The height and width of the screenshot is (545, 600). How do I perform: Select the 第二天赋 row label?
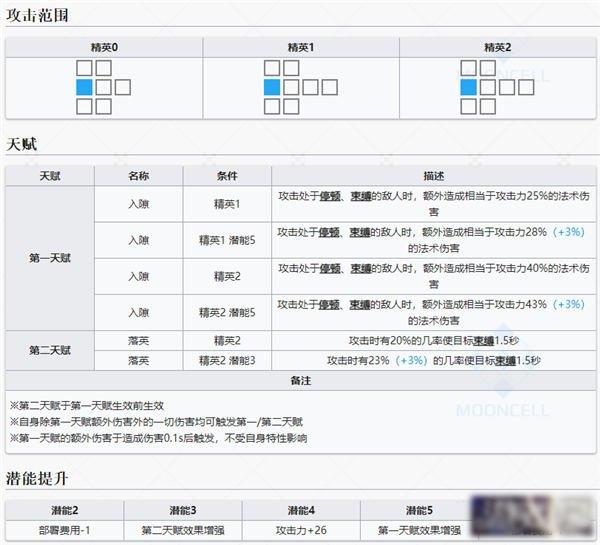tap(50, 350)
